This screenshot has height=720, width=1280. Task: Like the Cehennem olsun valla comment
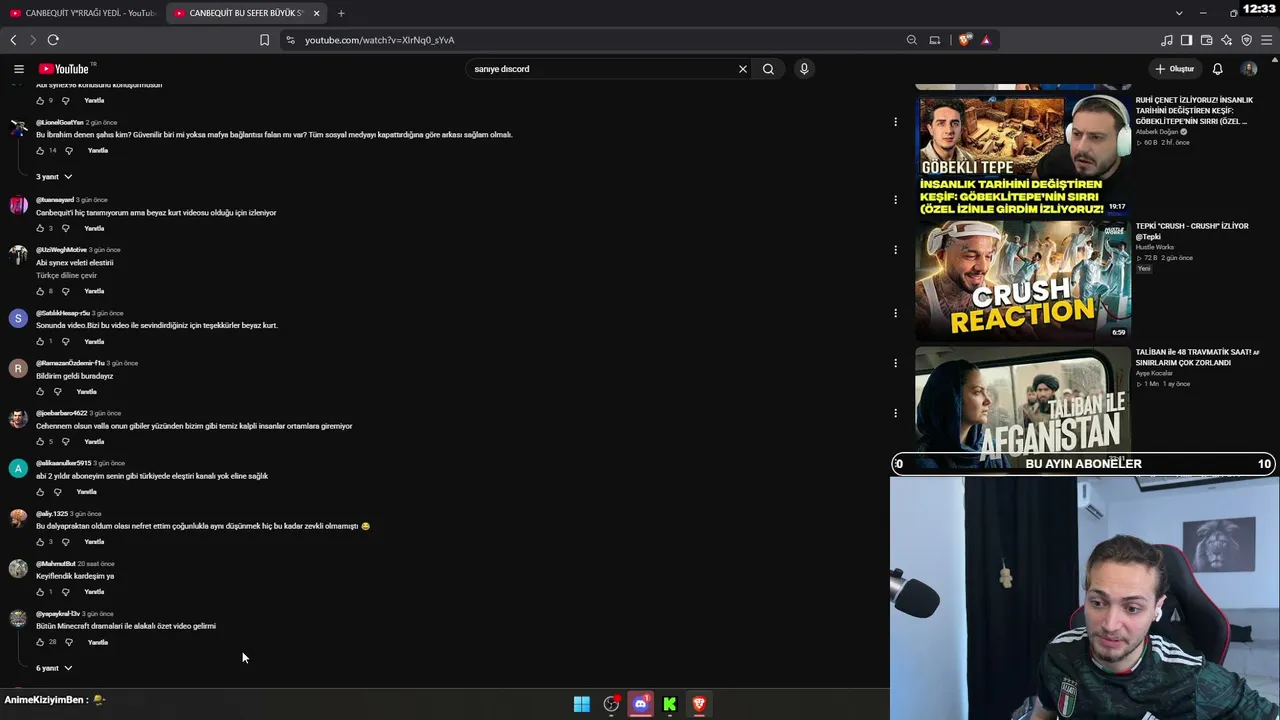[x=40, y=442]
